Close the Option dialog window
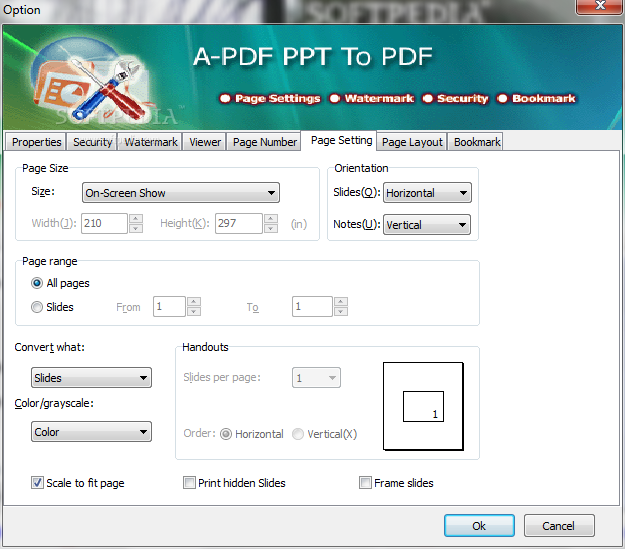 pos(599,6)
